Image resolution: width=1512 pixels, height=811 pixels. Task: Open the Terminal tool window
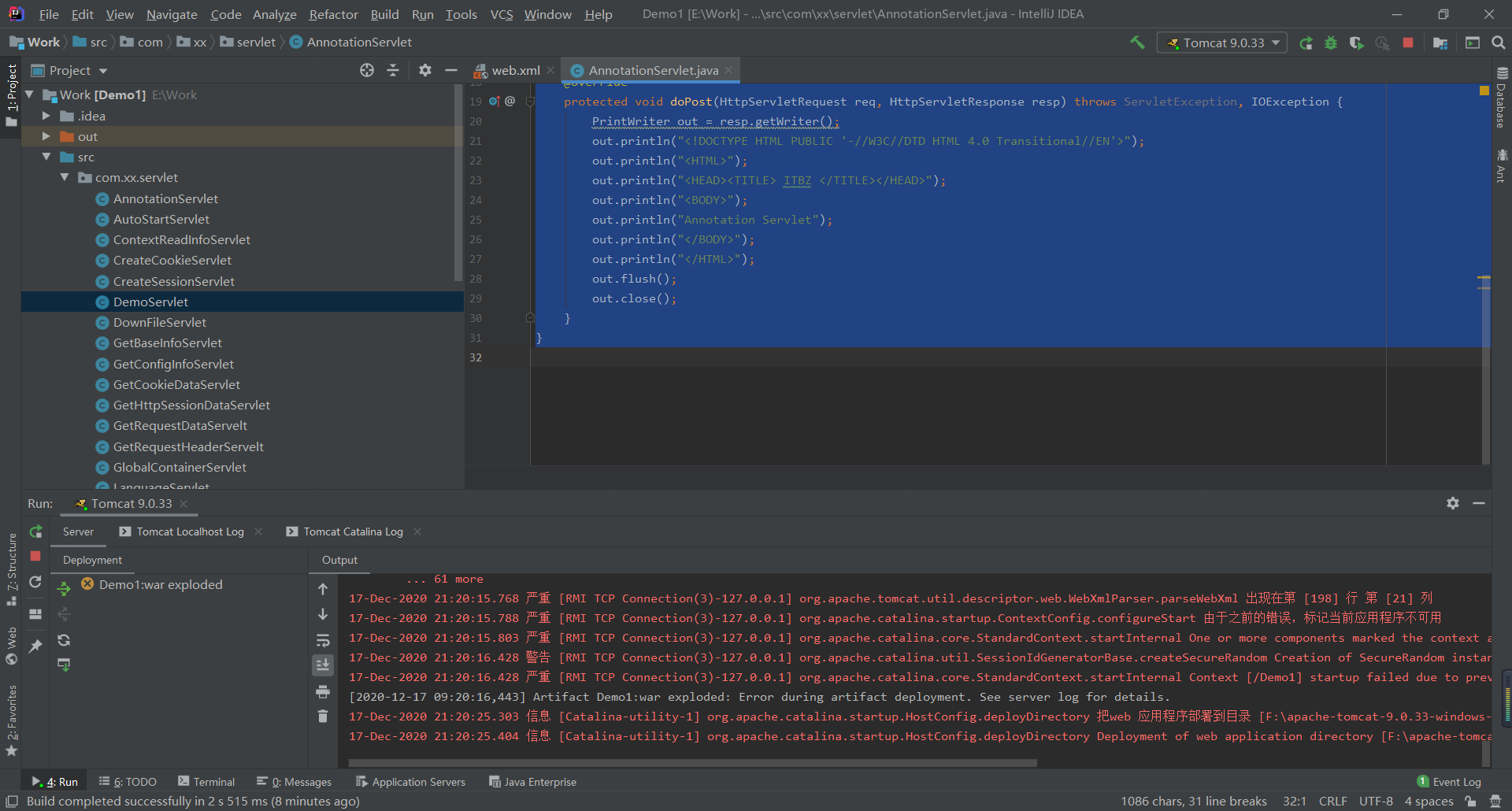point(206,781)
